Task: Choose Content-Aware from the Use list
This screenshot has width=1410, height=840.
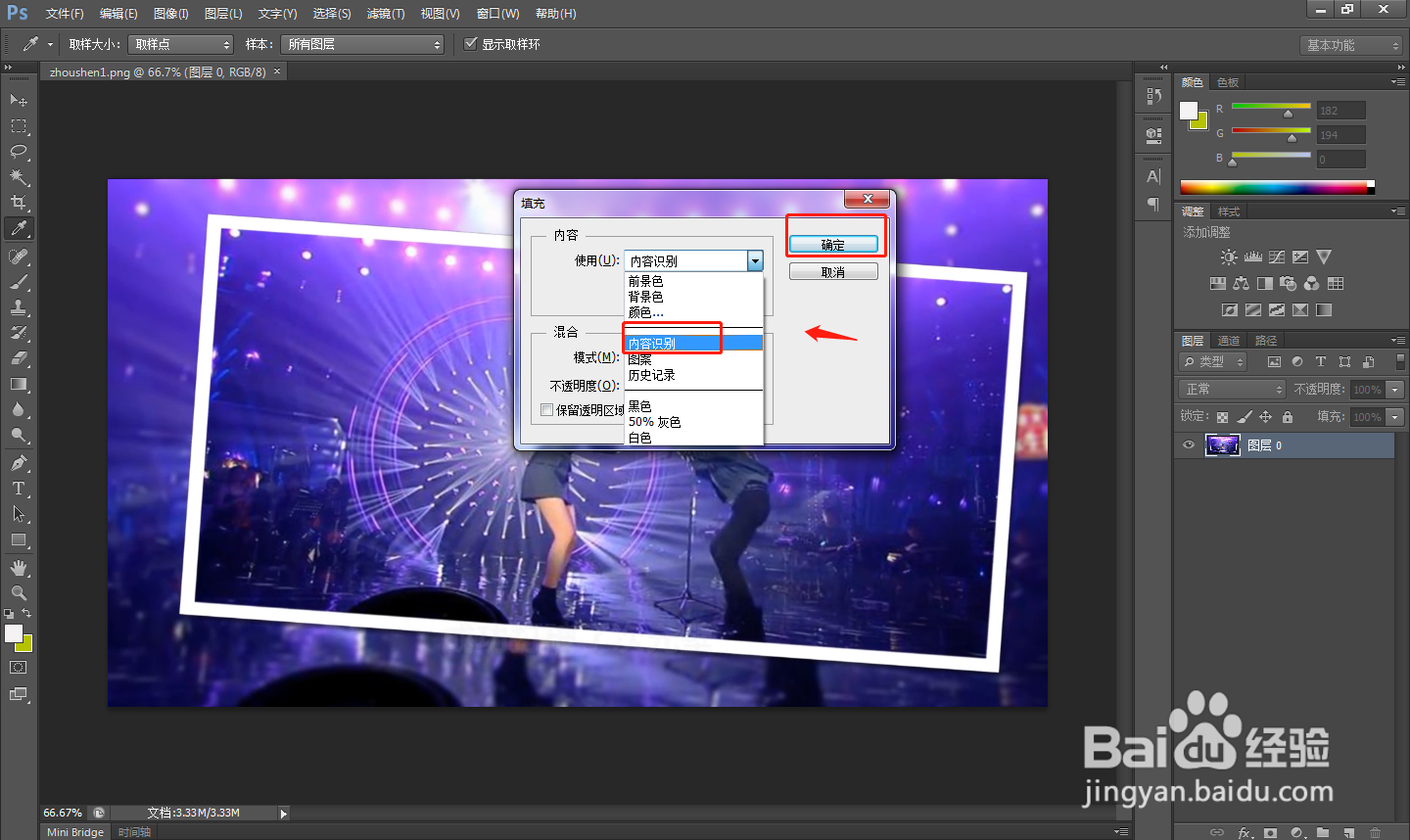Action: point(693,344)
